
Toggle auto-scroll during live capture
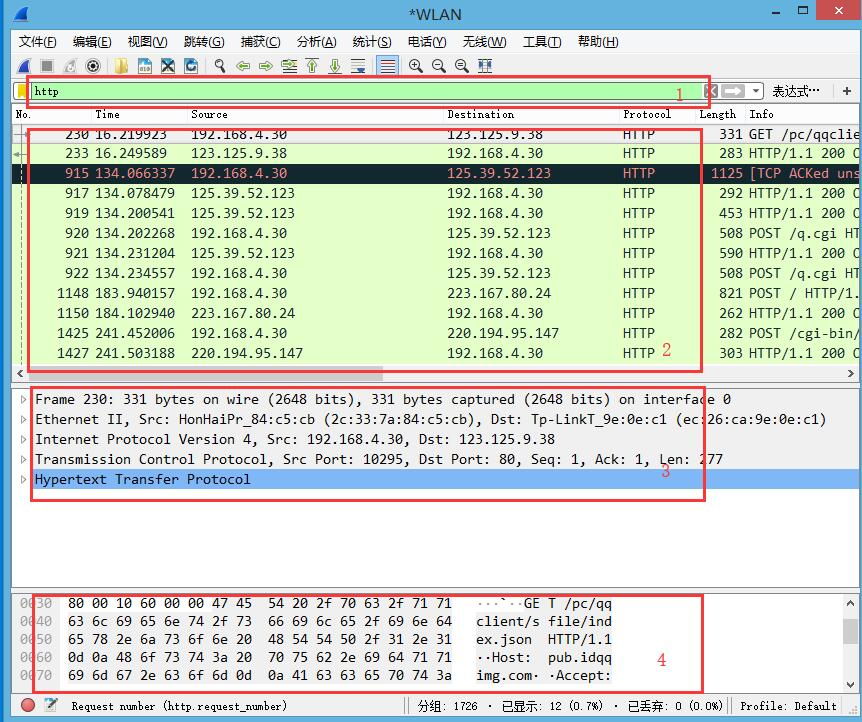(358, 67)
